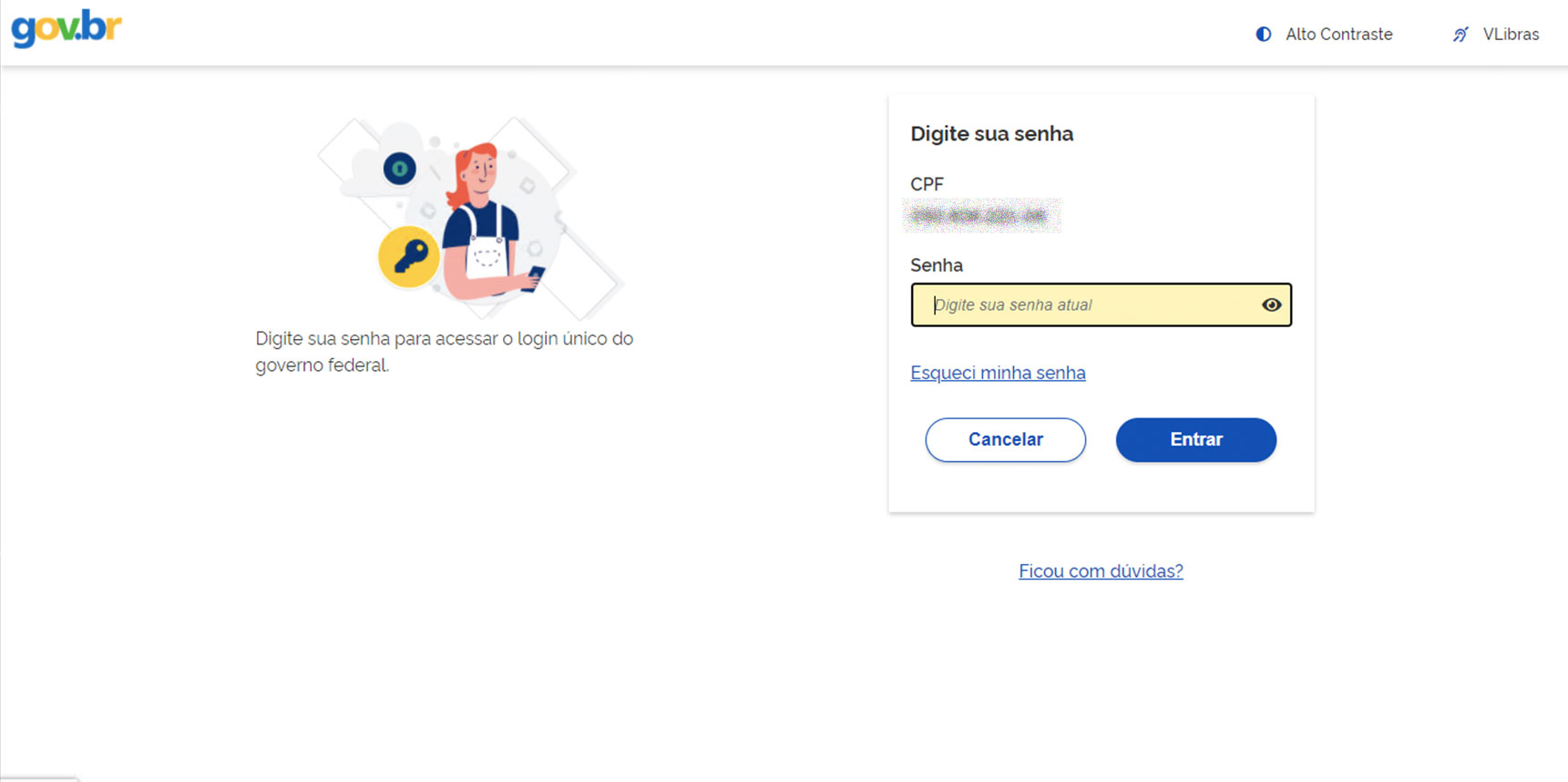Click the red-haired woman illustration
1568x782 pixels.
pos(481,219)
